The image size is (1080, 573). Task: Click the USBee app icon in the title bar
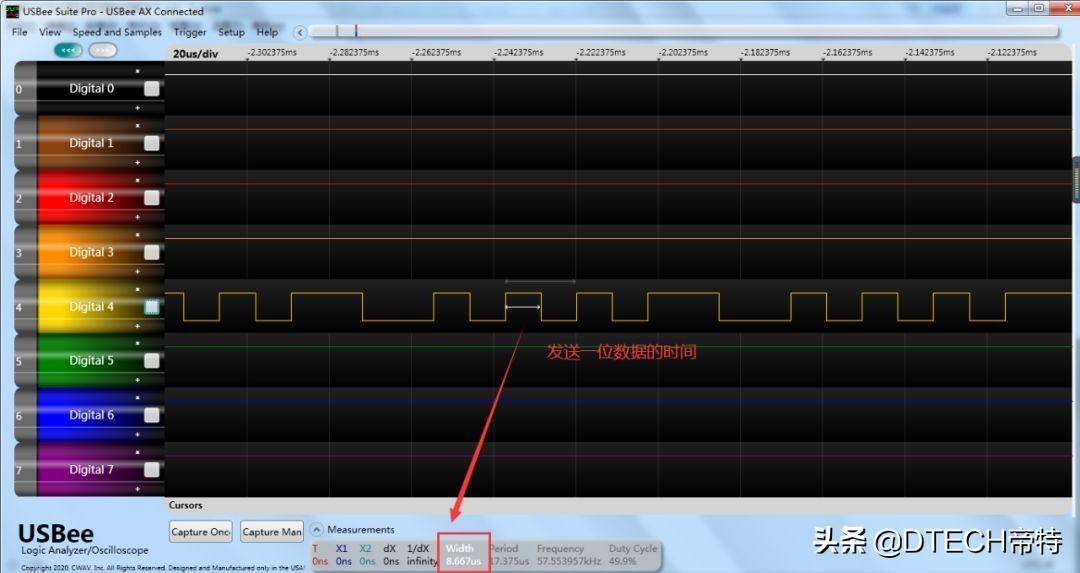point(12,11)
